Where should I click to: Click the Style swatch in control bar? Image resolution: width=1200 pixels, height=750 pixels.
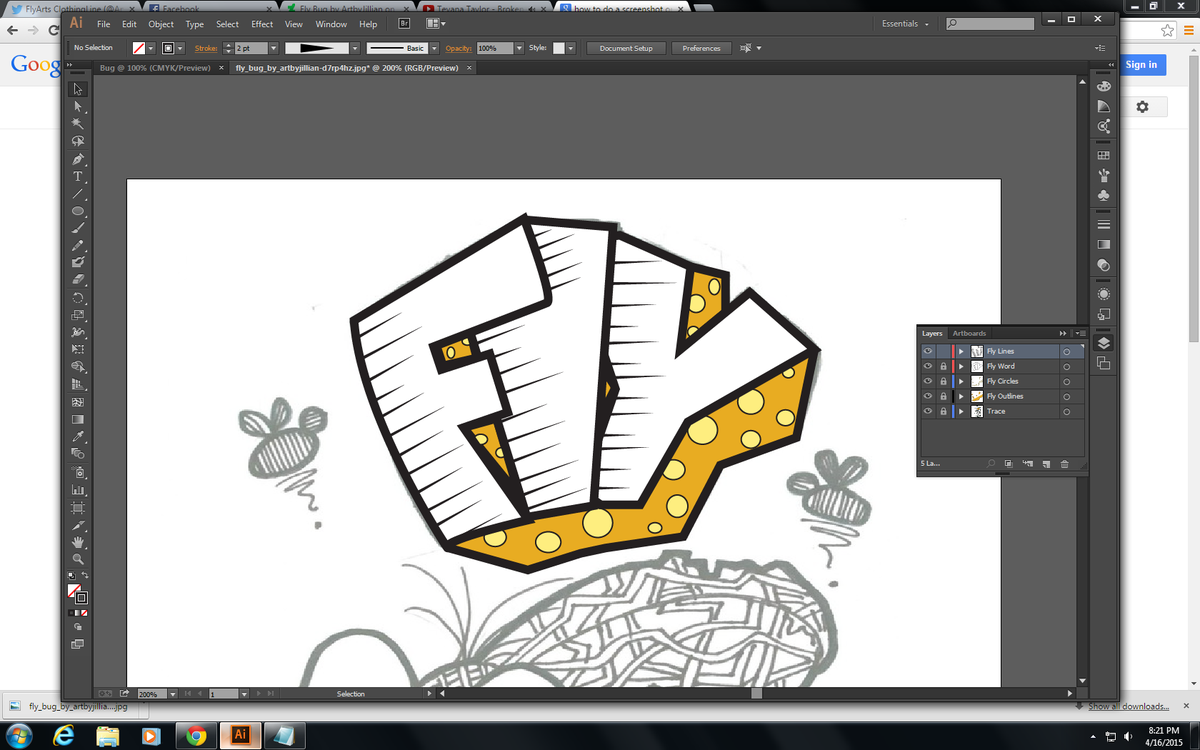coord(559,48)
